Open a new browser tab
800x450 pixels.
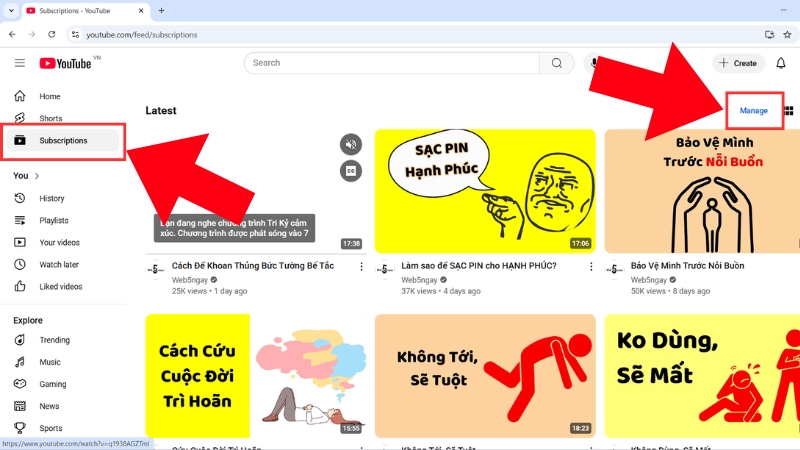[x=161, y=10]
